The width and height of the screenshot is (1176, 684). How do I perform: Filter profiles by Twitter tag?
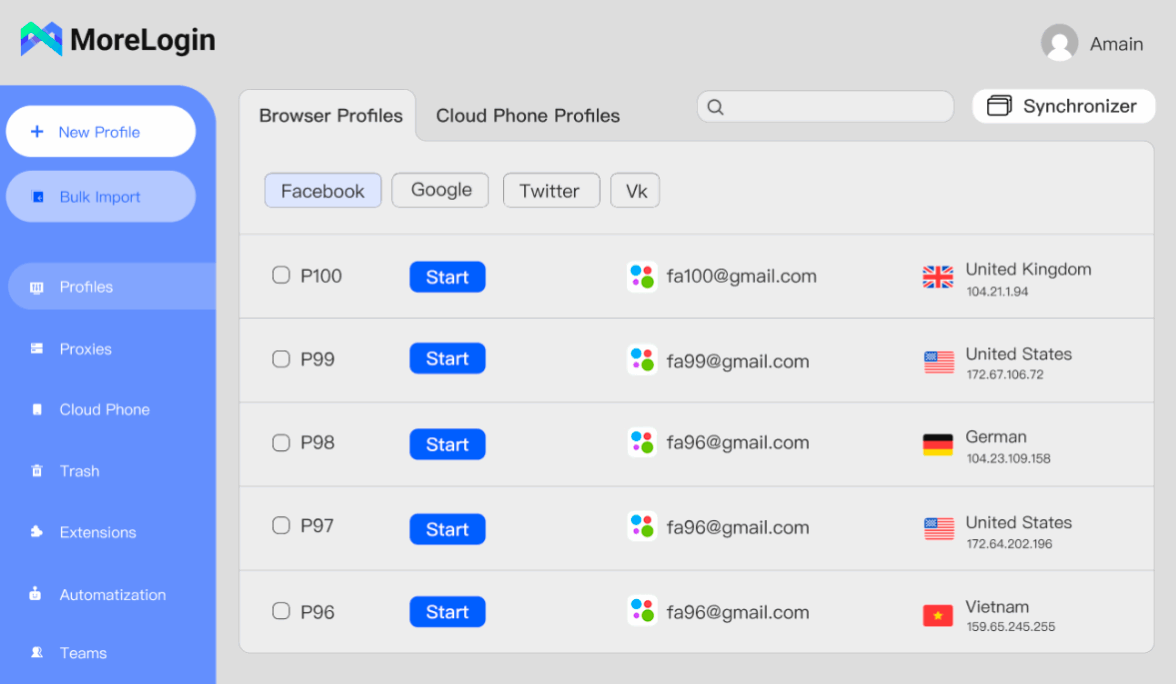click(x=550, y=191)
